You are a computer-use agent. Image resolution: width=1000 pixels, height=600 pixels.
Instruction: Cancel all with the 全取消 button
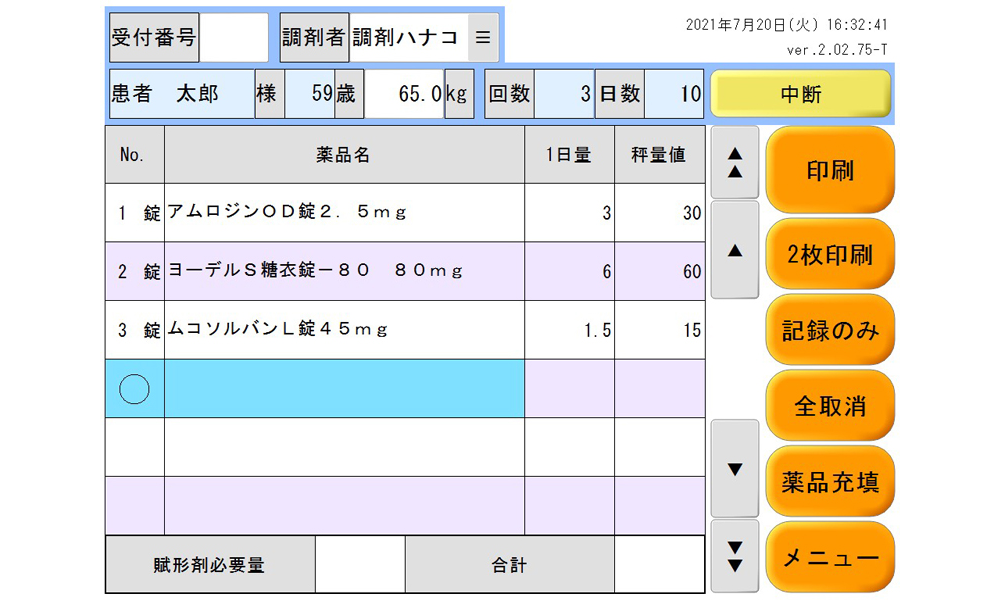830,406
